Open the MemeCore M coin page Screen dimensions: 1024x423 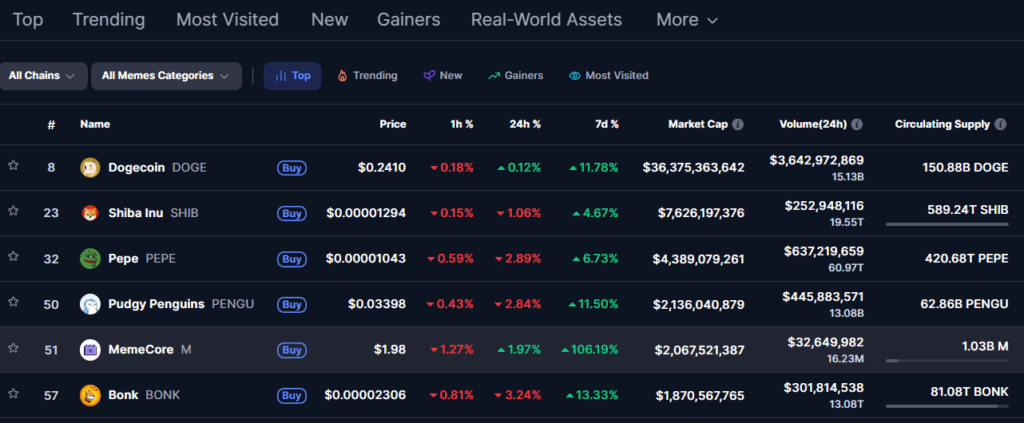(150, 350)
